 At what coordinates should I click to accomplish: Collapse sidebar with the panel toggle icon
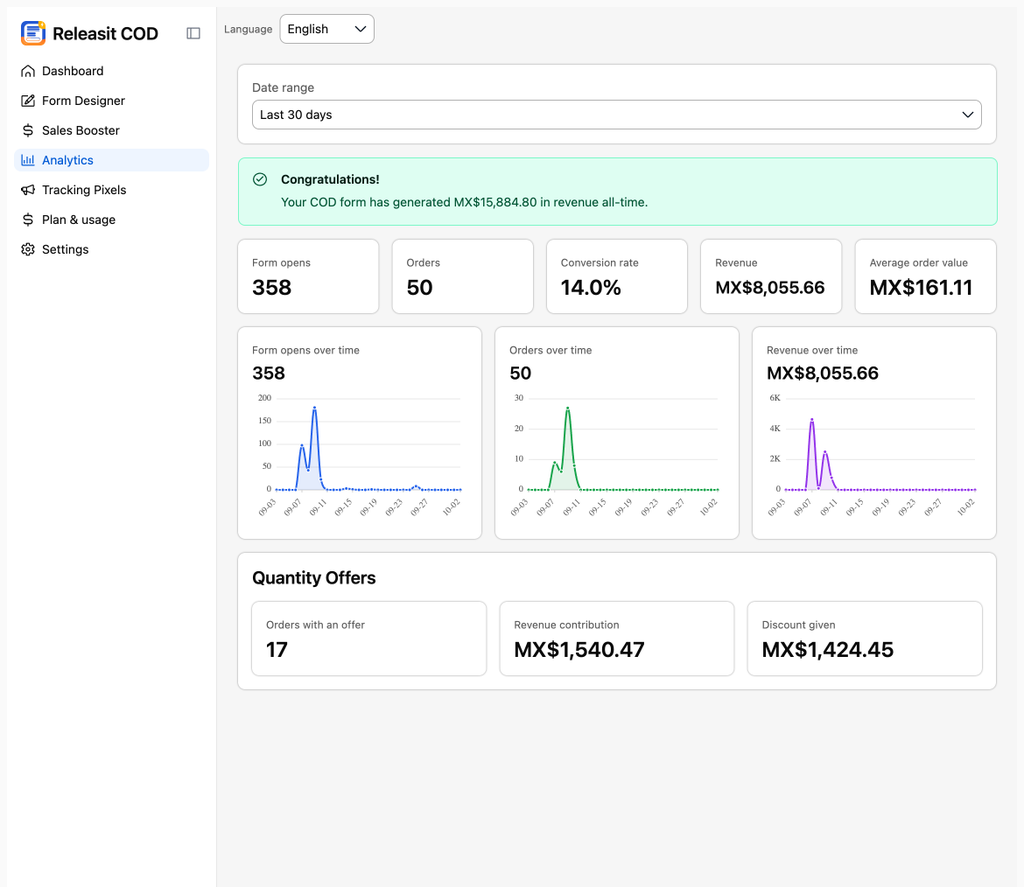pyautogui.click(x=193, y=33)
